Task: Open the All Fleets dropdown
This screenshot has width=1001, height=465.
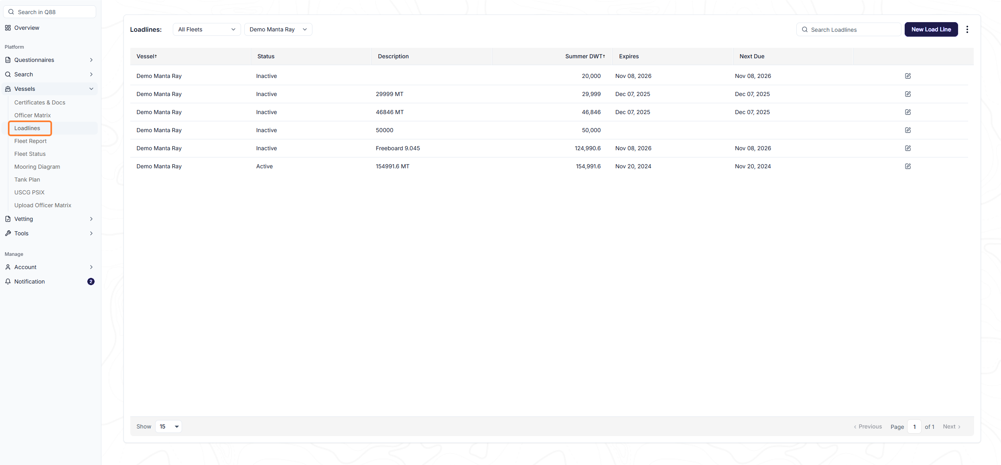Action: 207,29
